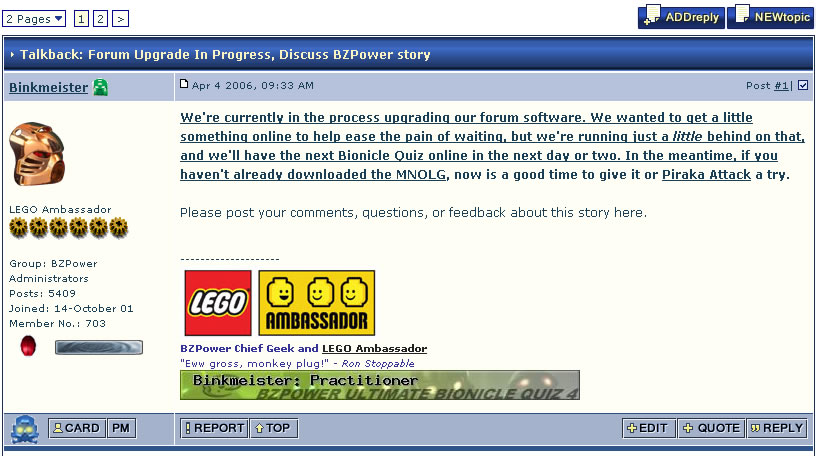
Task: Quote this post using QUOTE button
Action: [x=711, y=428]
